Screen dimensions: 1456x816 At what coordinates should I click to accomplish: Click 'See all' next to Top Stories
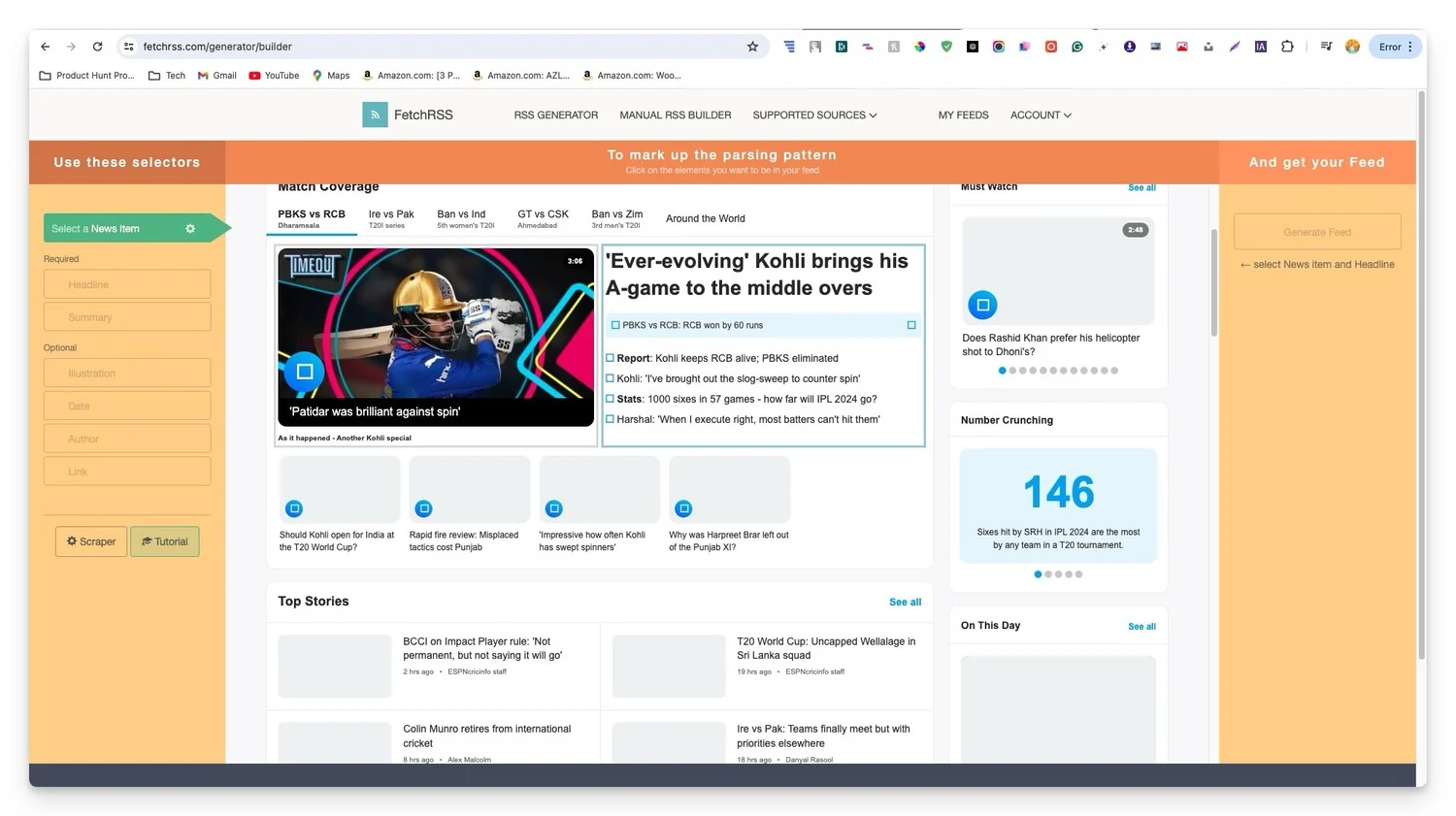[906, 603]
